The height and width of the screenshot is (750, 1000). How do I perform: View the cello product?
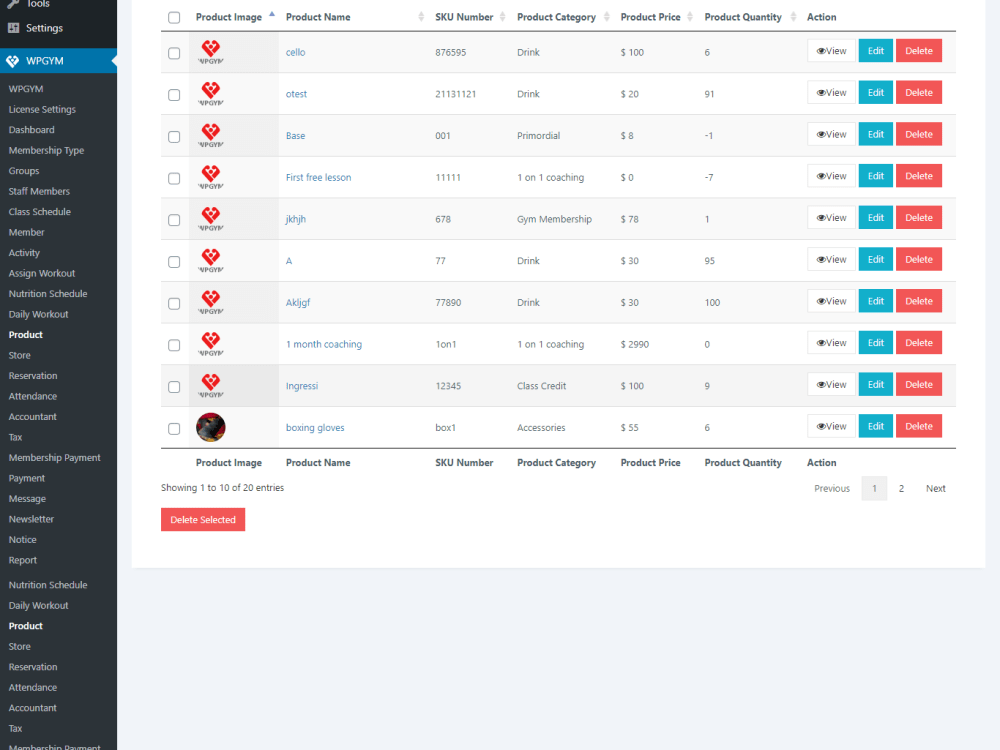pyautogui.click(x=831, y=51)
